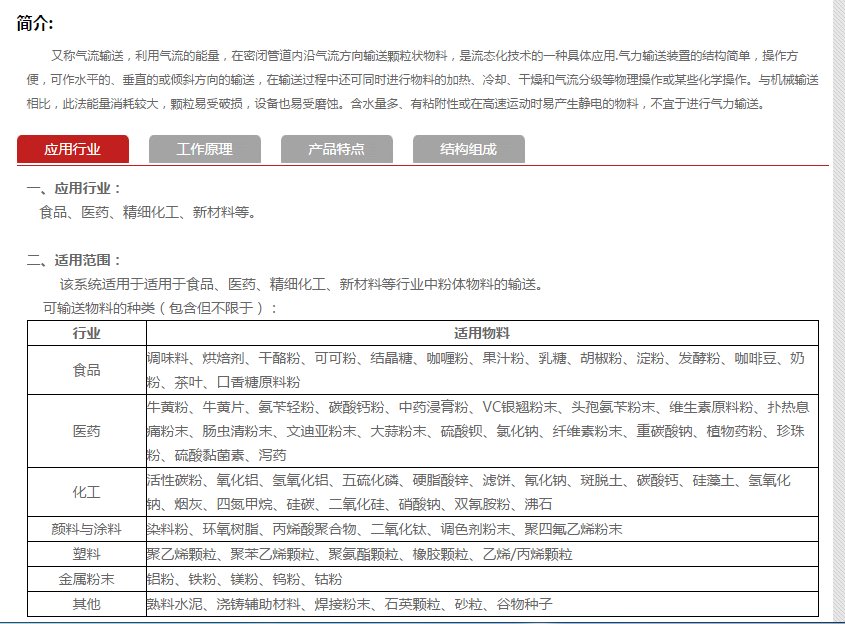The image size is (845, 624).
Task: Click the 行业 table header
Action: pyautogui.click(x=87, y=333)
